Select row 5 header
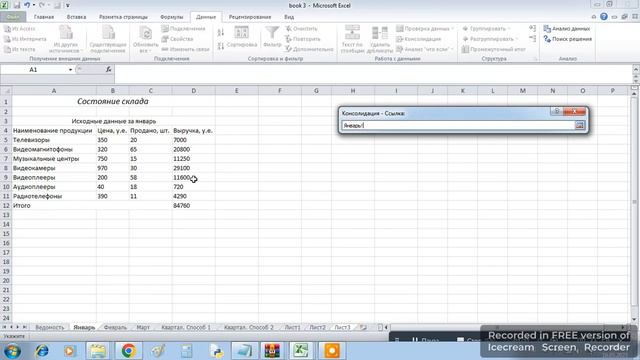 click(6, 140)
